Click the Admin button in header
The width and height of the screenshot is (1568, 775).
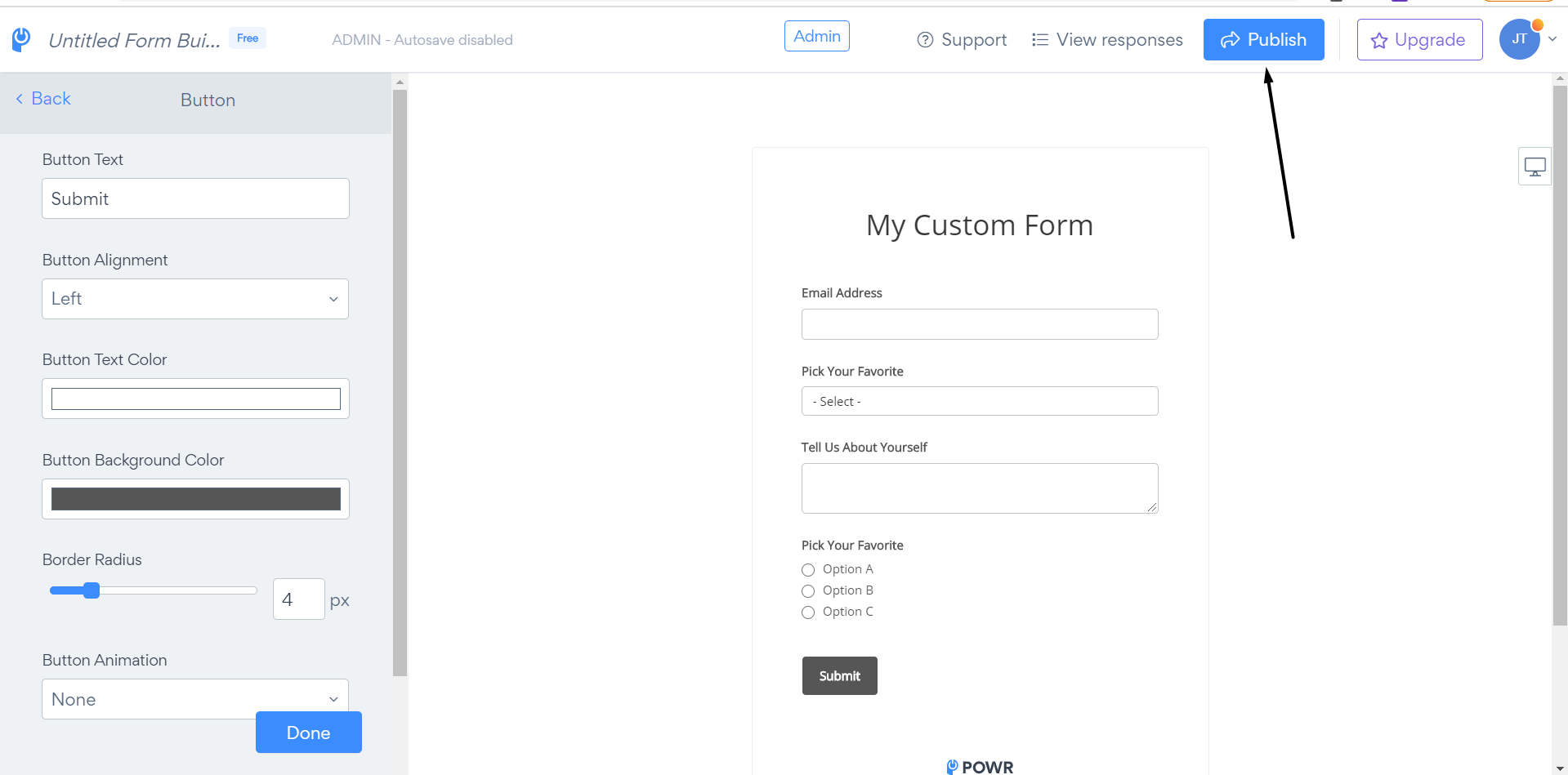point(816,36)
